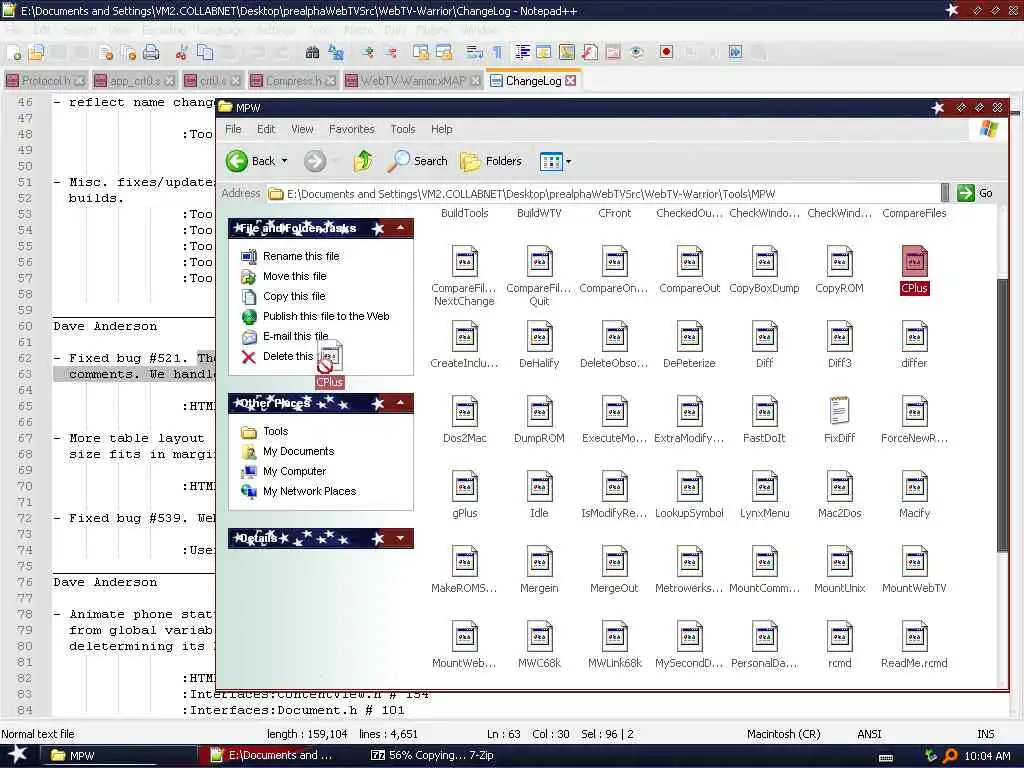Screen dimensions: 1024x768
Task: Collapse the File and Folder Tasks panel
Action: (400, 228)
